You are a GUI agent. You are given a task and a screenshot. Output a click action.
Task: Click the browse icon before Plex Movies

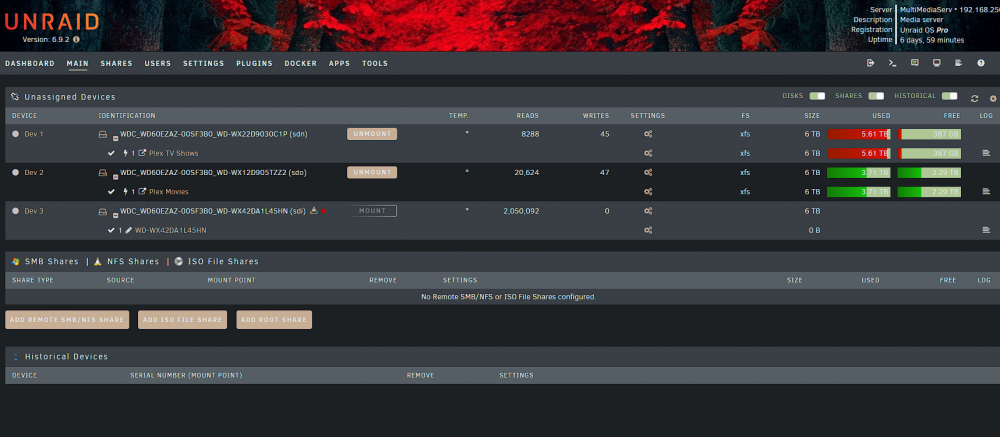[142, 191]
